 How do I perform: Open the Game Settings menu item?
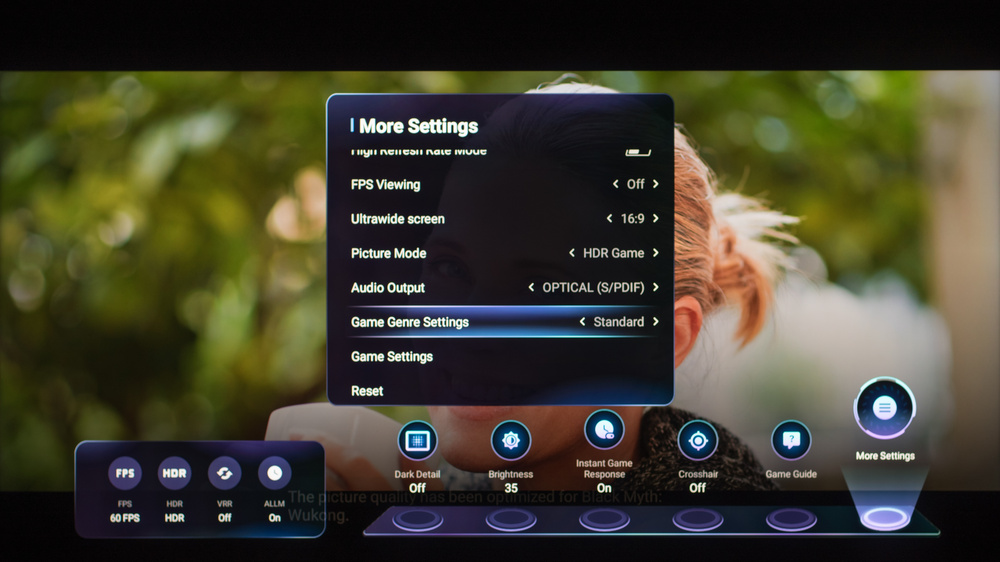tap(392, 357)
